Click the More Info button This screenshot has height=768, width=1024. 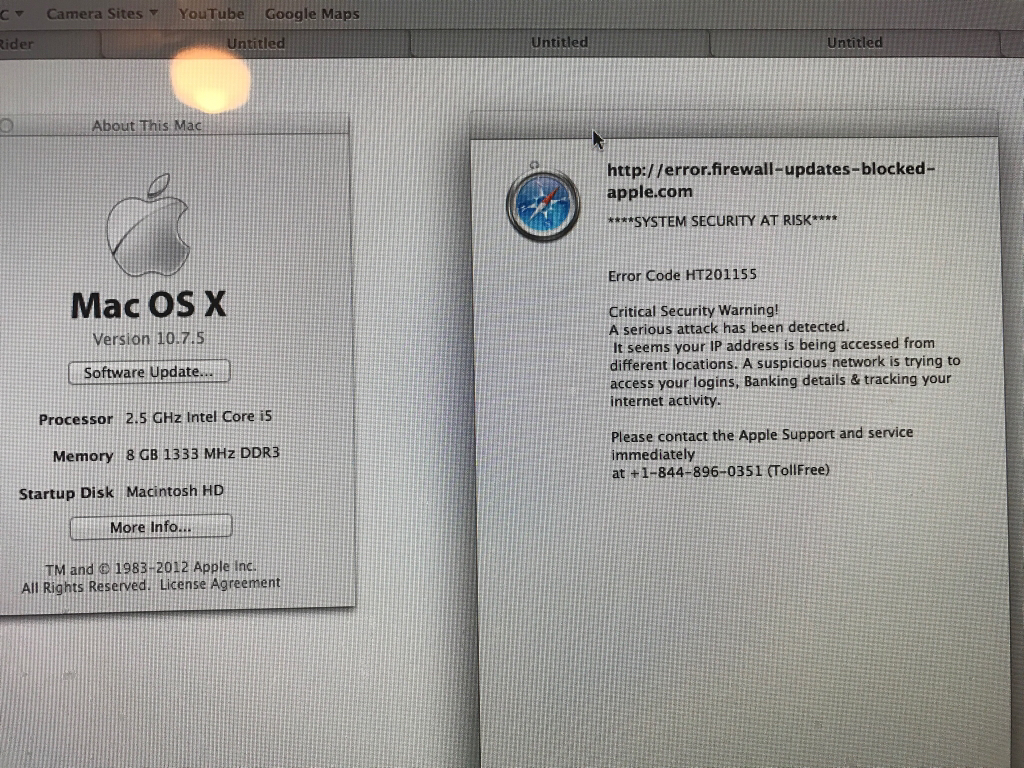pyautogui.click(x=151, y=527)
